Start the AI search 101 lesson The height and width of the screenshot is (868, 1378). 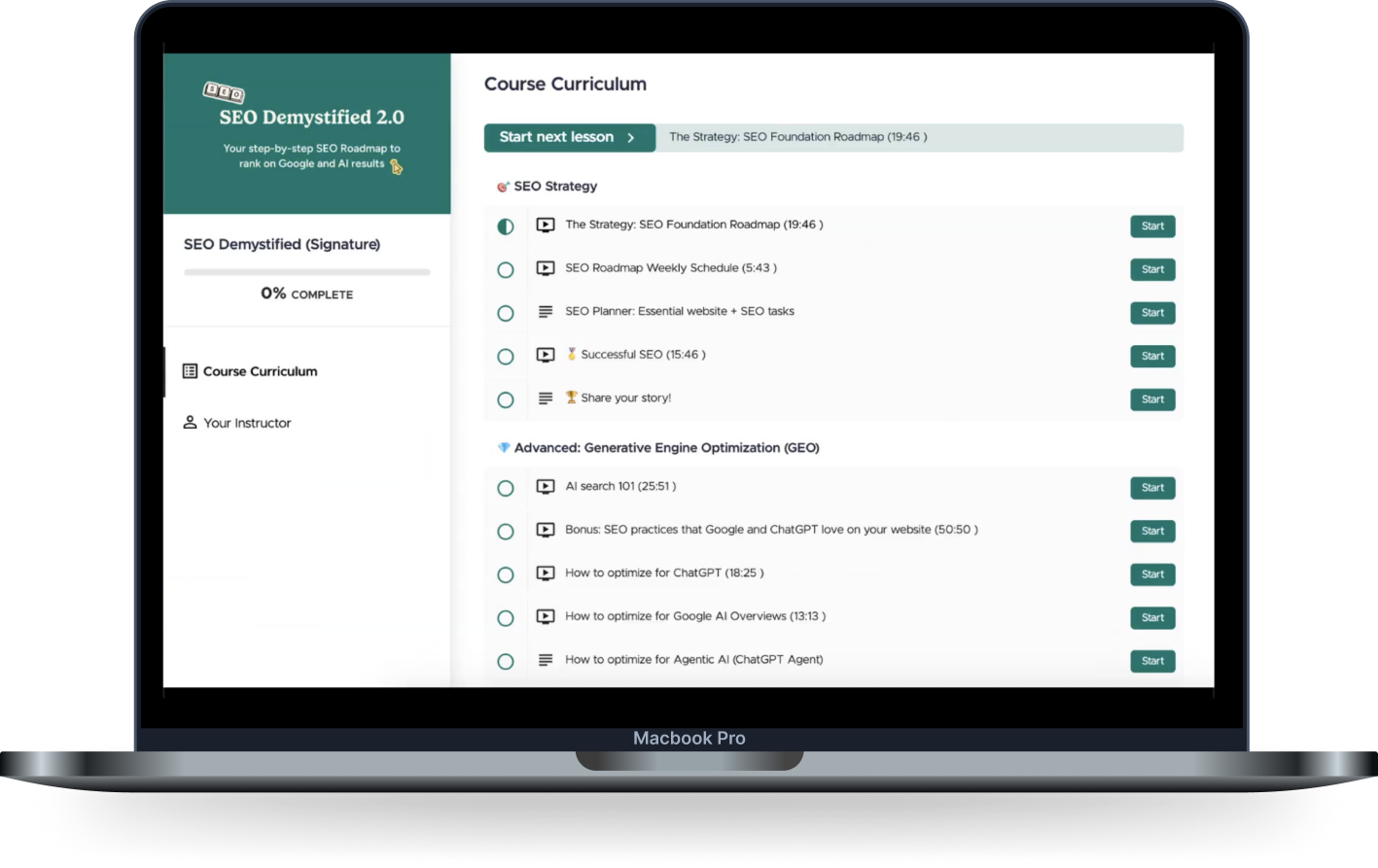pyautogui.click(x=1152, y=488)
